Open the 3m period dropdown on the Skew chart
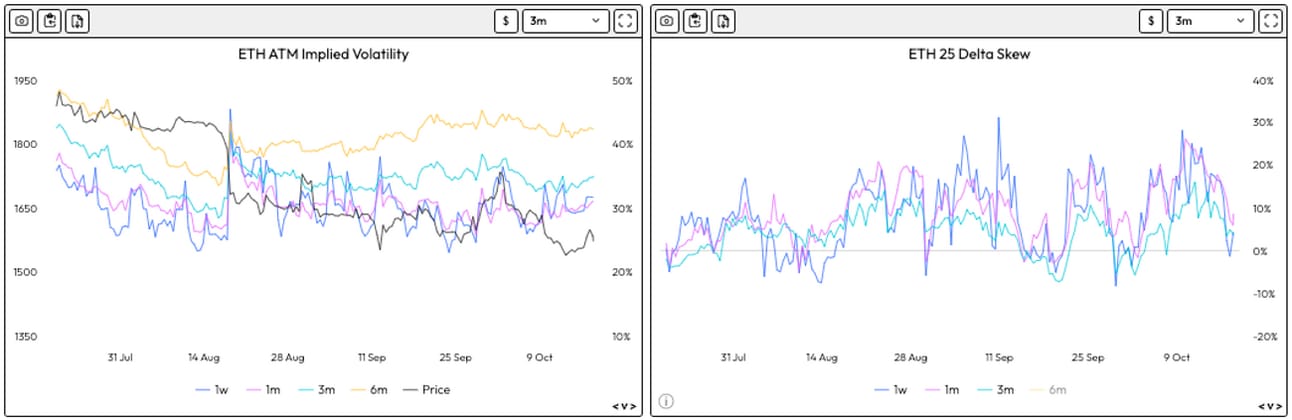The width and height of the screenshot is (1292, 420). pyautogui.click(x=1211, y=20)
